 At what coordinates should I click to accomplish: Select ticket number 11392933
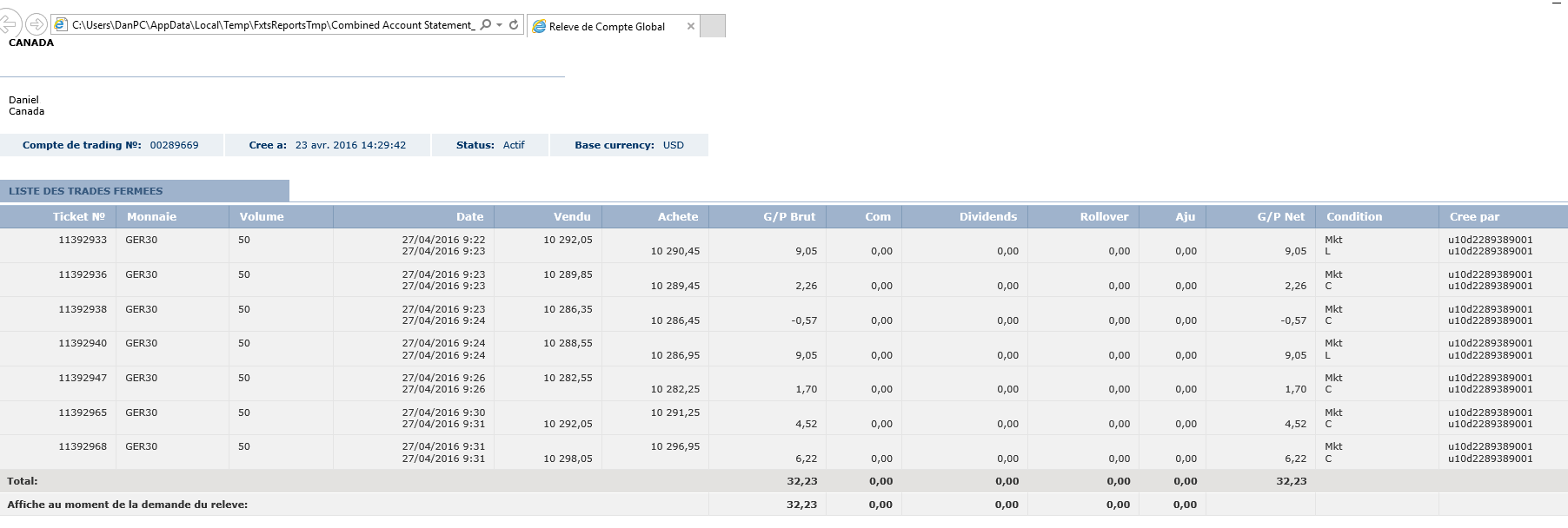pos(83,240)
